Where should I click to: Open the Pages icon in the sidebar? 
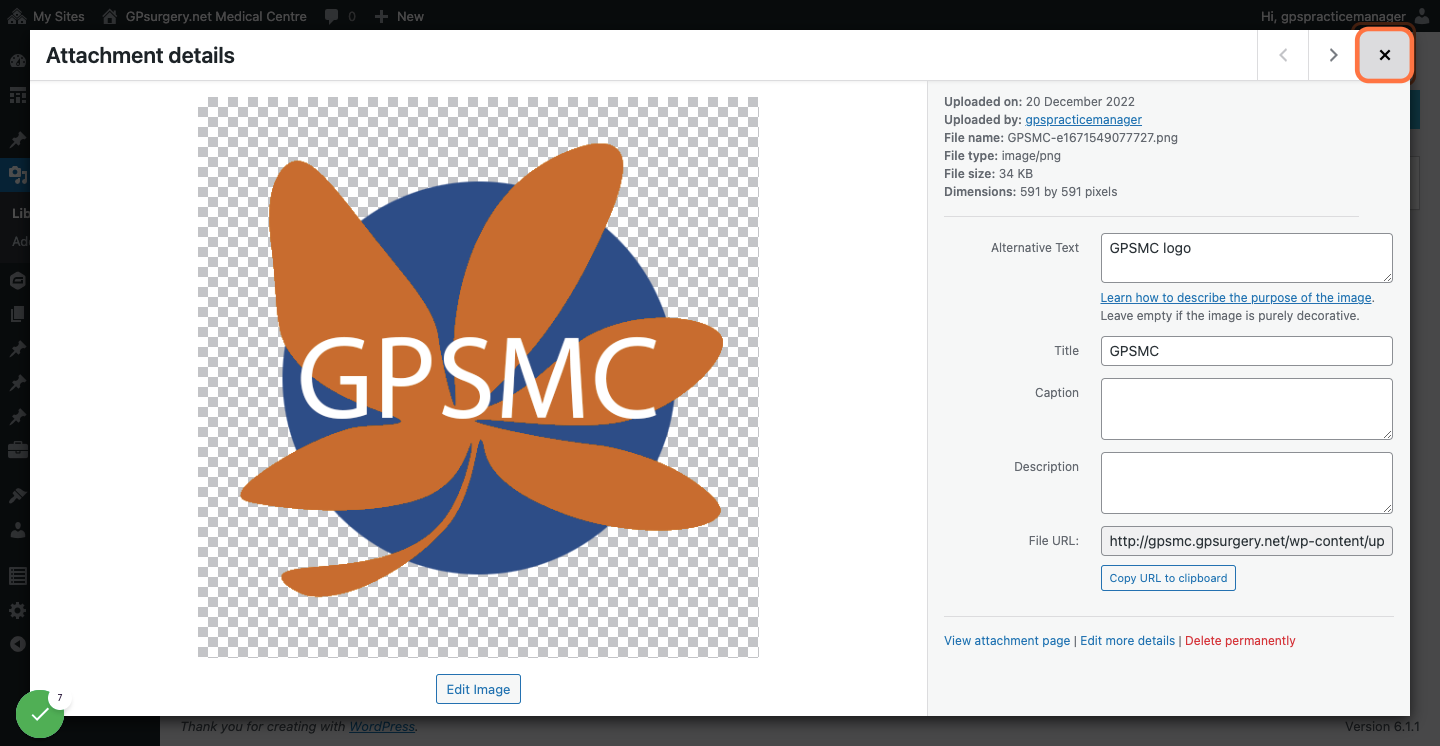coord(17,314)
